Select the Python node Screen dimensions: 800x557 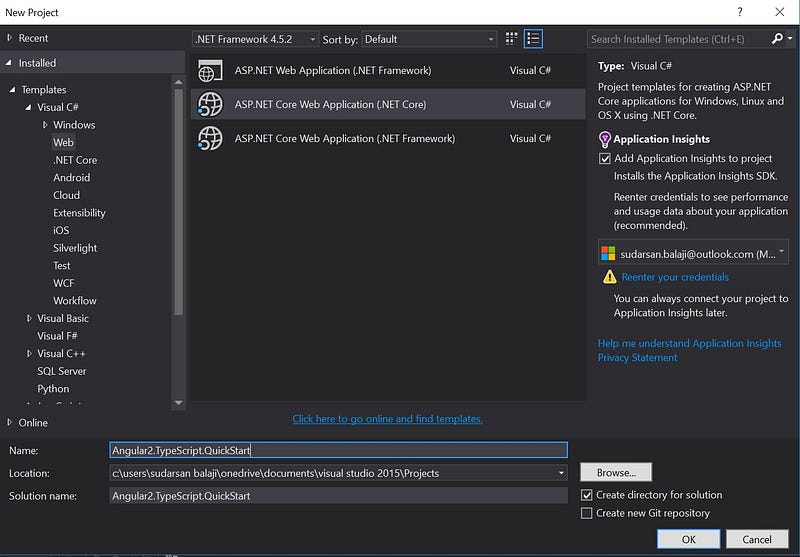coord(53,389)
